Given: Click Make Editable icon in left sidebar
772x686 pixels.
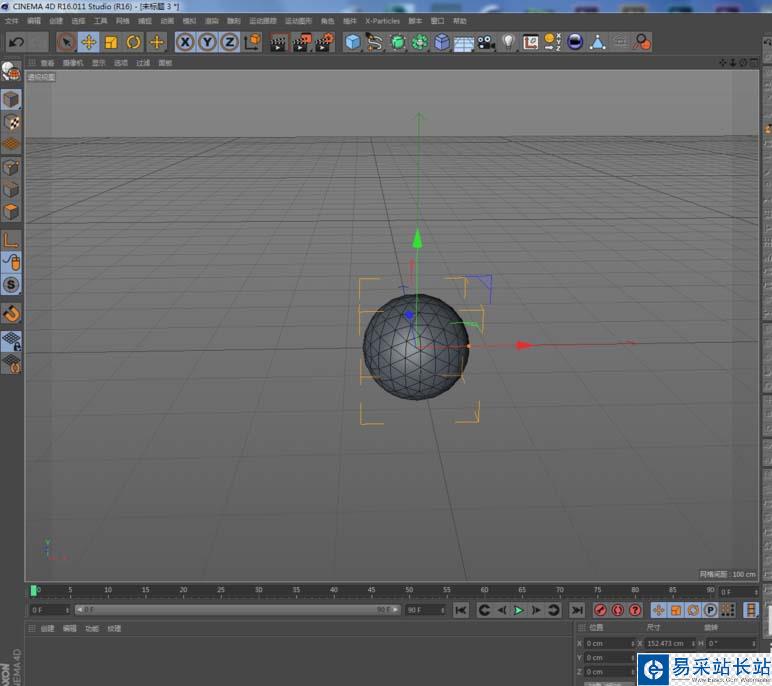Looking at the screenshot, I should coord(11,71).
